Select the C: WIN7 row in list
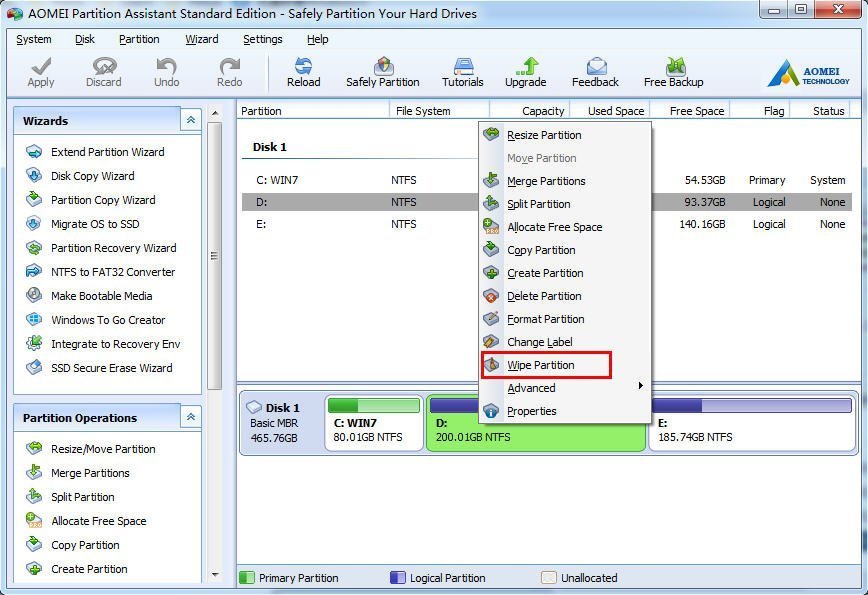The image size is (868, 595). [x=547, y=180]
